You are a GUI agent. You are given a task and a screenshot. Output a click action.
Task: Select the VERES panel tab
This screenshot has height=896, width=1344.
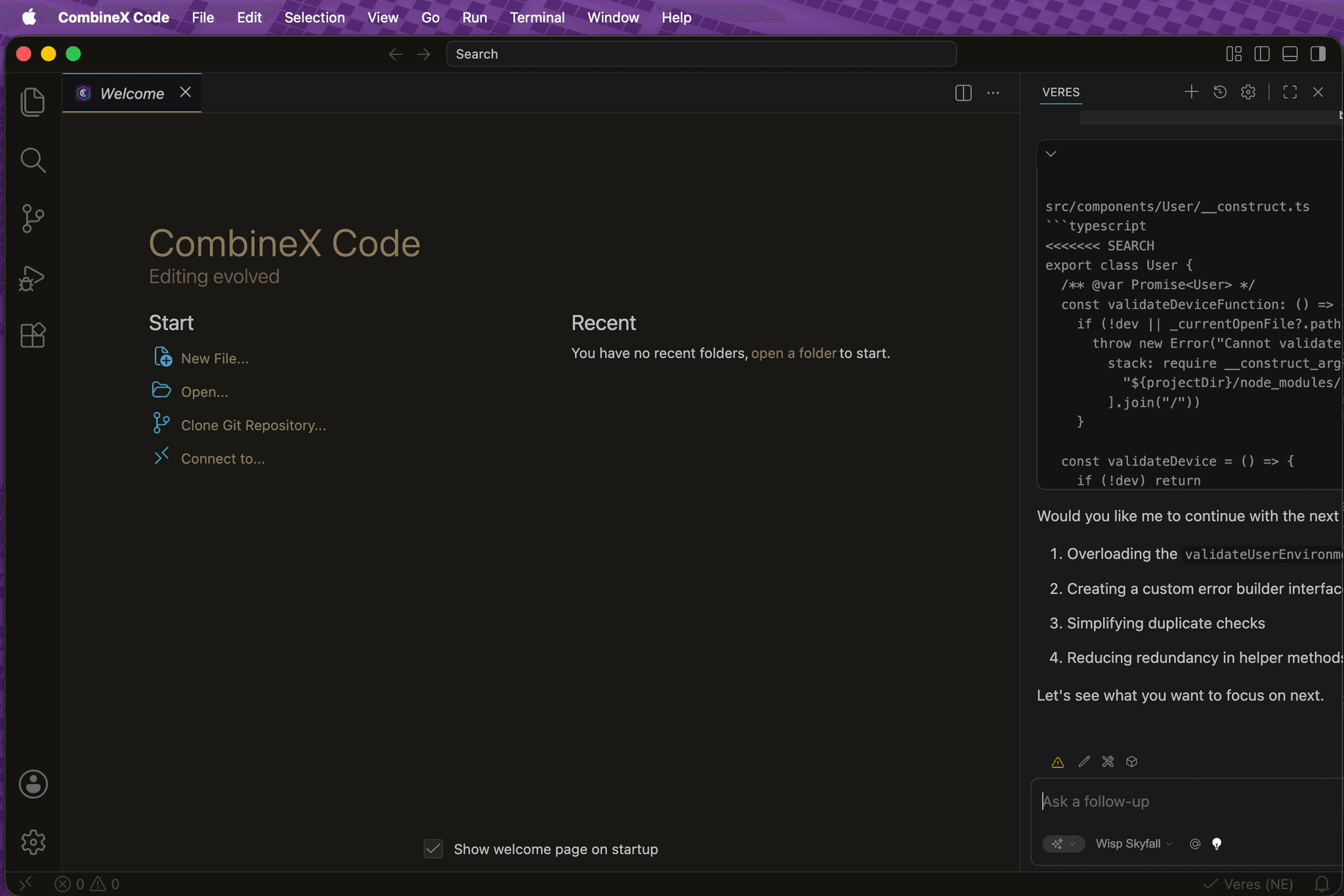point(1060,92)
